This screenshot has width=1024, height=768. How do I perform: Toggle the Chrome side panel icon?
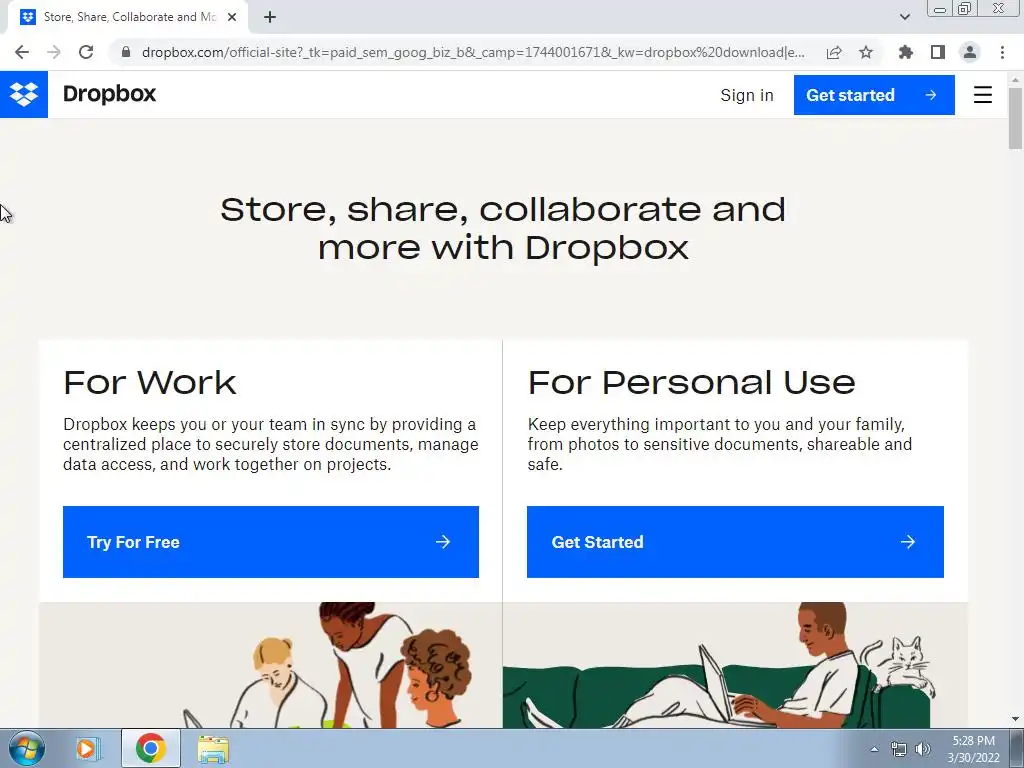coord(938,52)
